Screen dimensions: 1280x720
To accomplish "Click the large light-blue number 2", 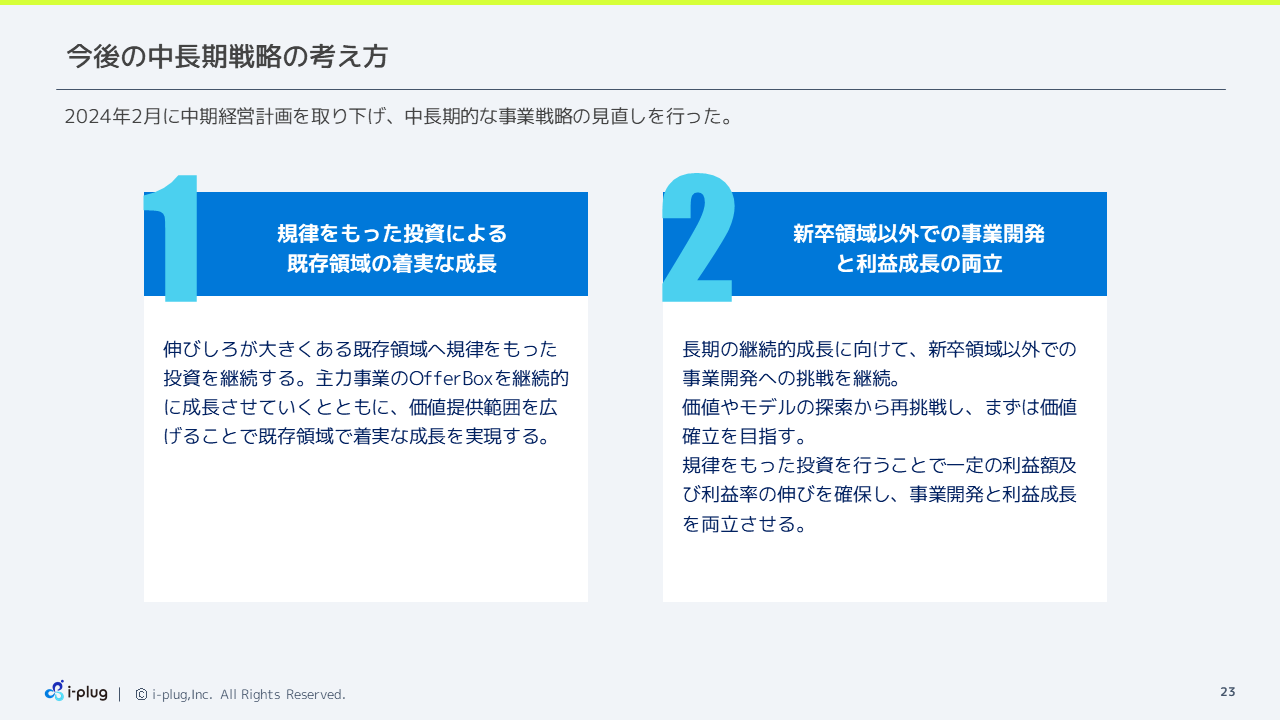I will coord(699,238).
